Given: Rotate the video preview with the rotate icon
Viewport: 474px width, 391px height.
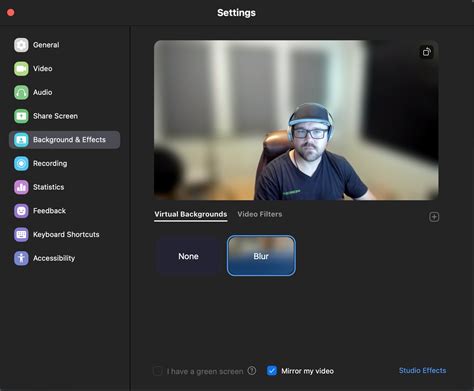Looking at the screenshot, I should [x=426, y=52].
